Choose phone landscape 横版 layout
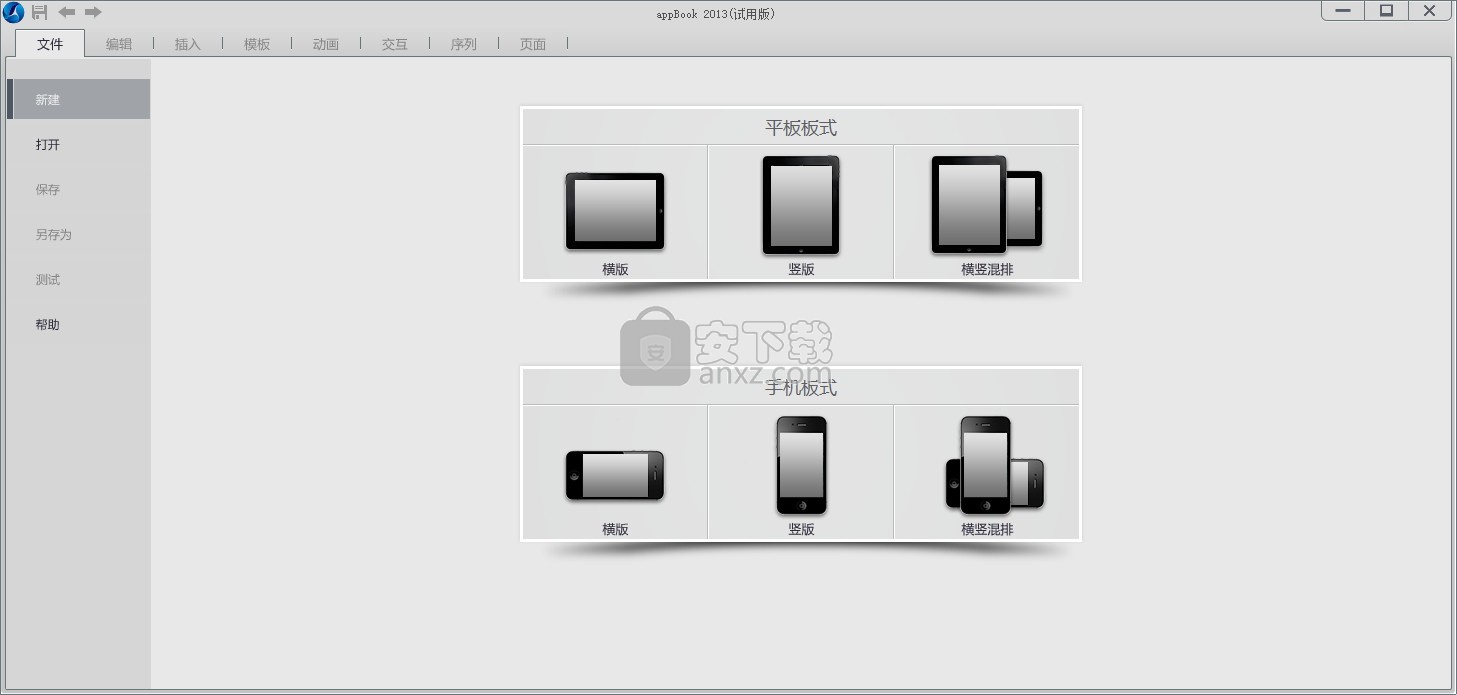This screenshot has height=695, width=1457. click(x=615, y=472)
